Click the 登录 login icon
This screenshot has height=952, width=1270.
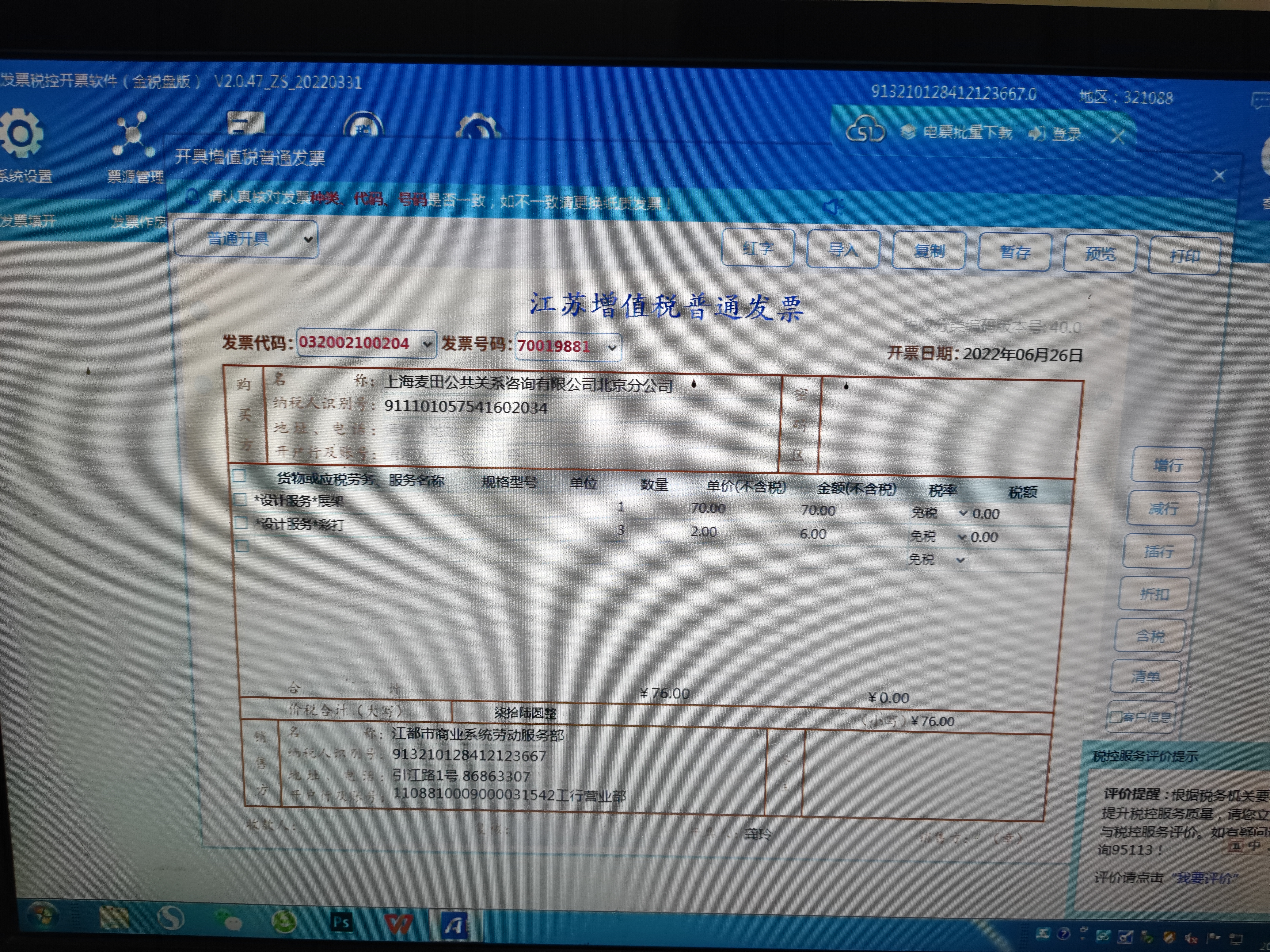coord(1037,134)
